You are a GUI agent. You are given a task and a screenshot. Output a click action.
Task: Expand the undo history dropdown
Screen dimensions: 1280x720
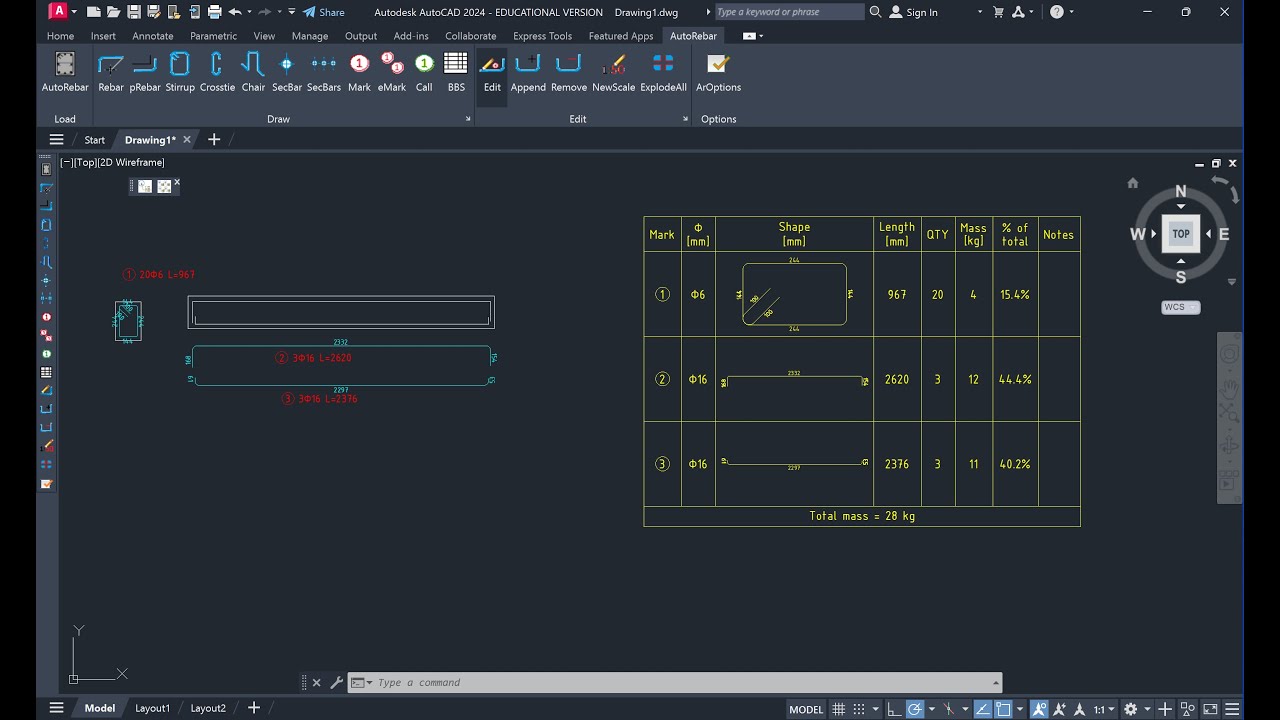[x=249, y=12]
